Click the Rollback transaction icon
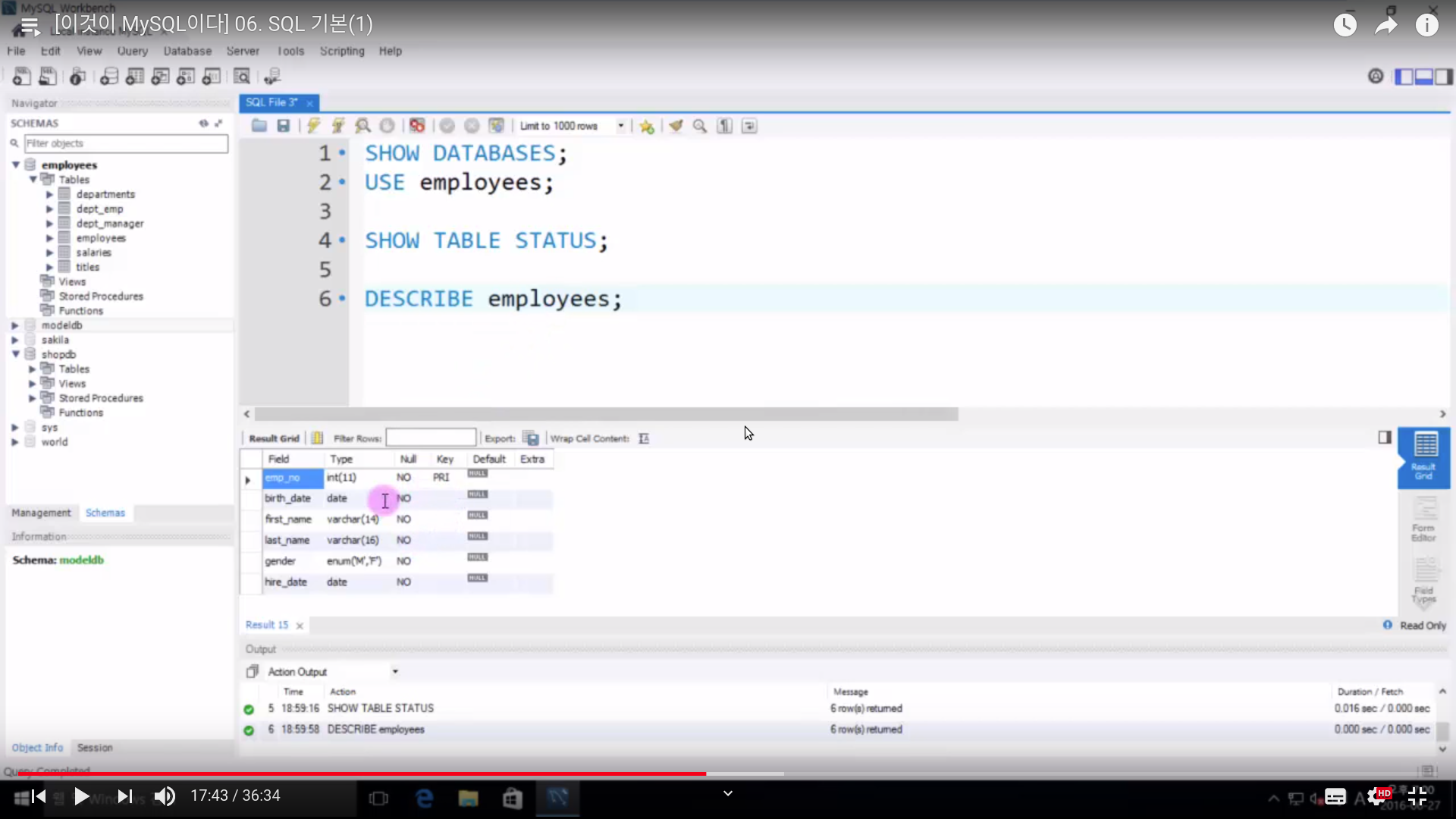 pyautogui.click(x=472, y=126)
